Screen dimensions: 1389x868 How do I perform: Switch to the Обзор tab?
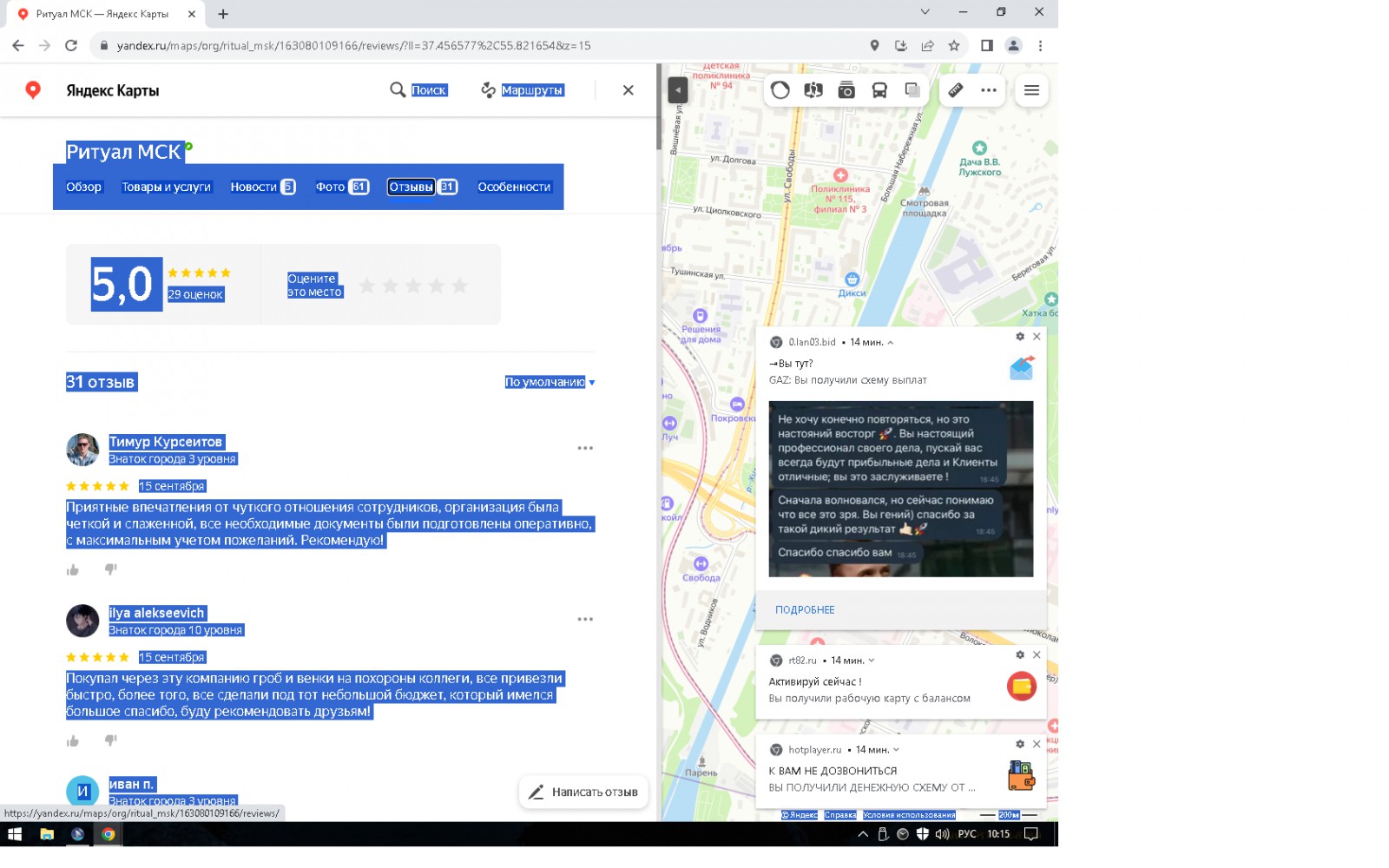coord(84,187)
